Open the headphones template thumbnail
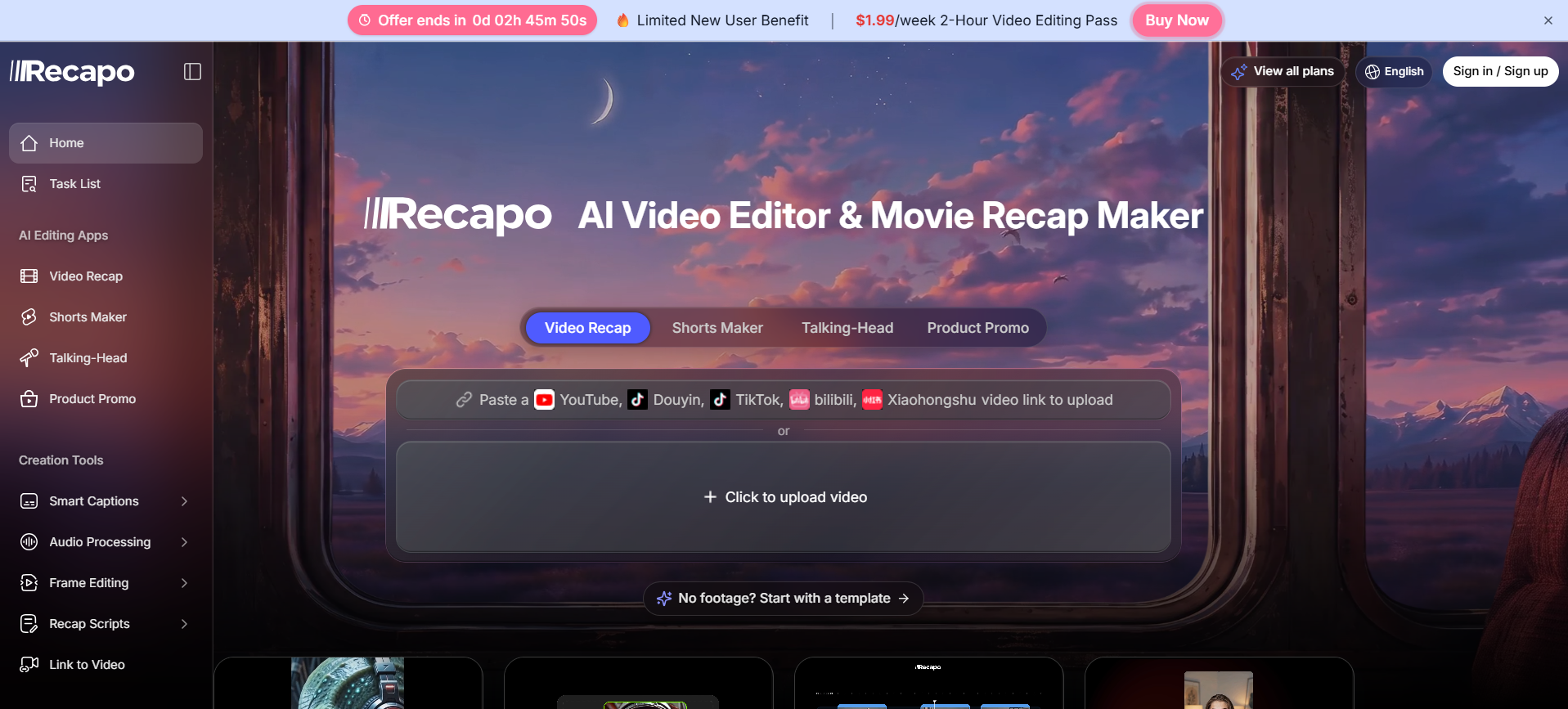This screenshot has width=1568, height=709. click(x=348, y=683)
